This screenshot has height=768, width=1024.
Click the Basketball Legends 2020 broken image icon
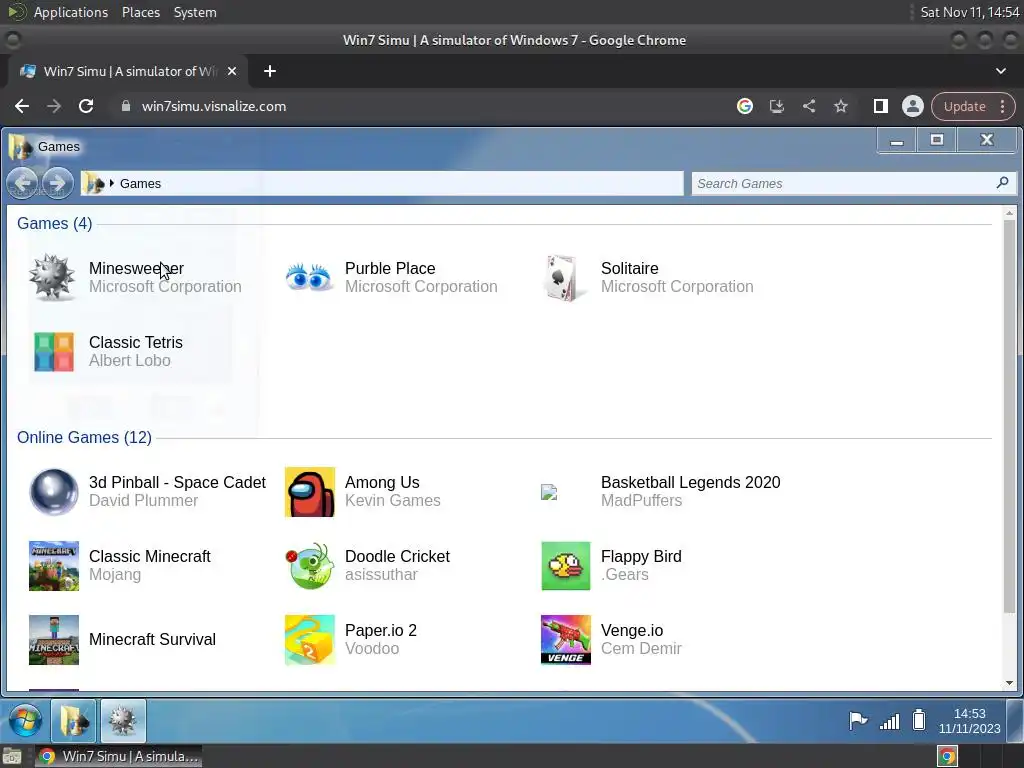coord(549,492)
